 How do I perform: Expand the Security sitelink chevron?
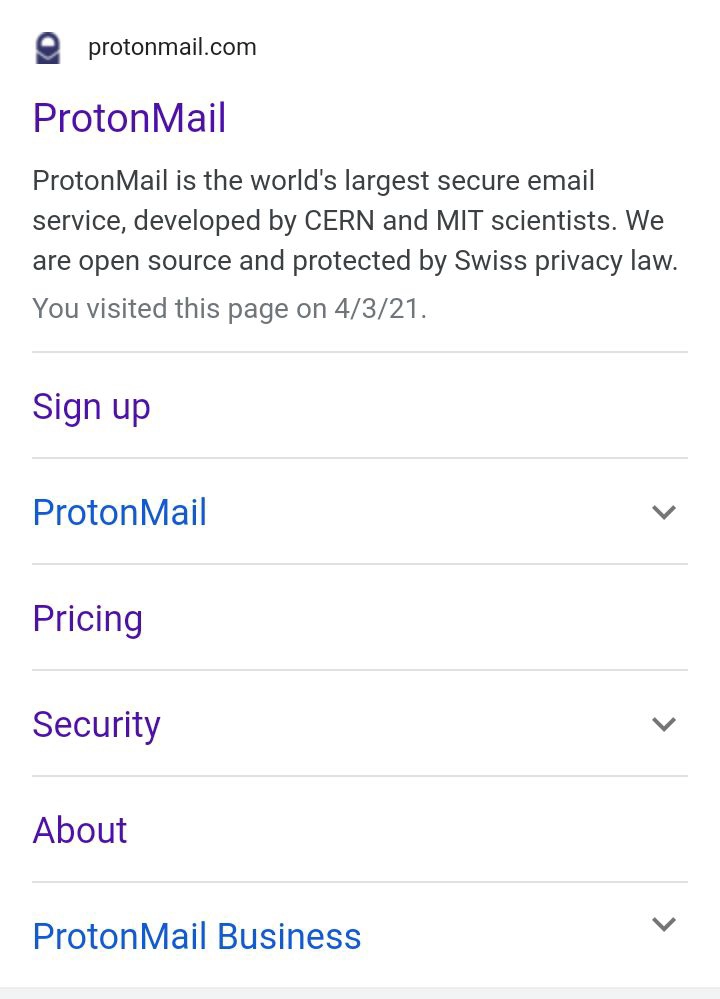click(x=664, y=724)
